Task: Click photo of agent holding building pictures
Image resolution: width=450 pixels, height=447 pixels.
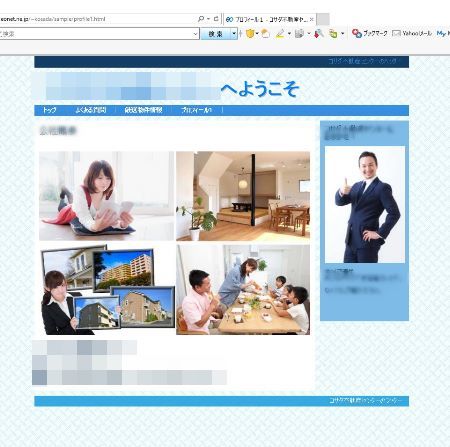Action: 107,290
